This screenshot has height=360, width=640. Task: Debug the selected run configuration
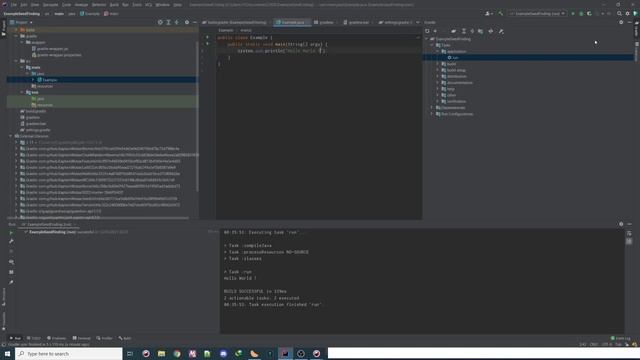[581, 13]
